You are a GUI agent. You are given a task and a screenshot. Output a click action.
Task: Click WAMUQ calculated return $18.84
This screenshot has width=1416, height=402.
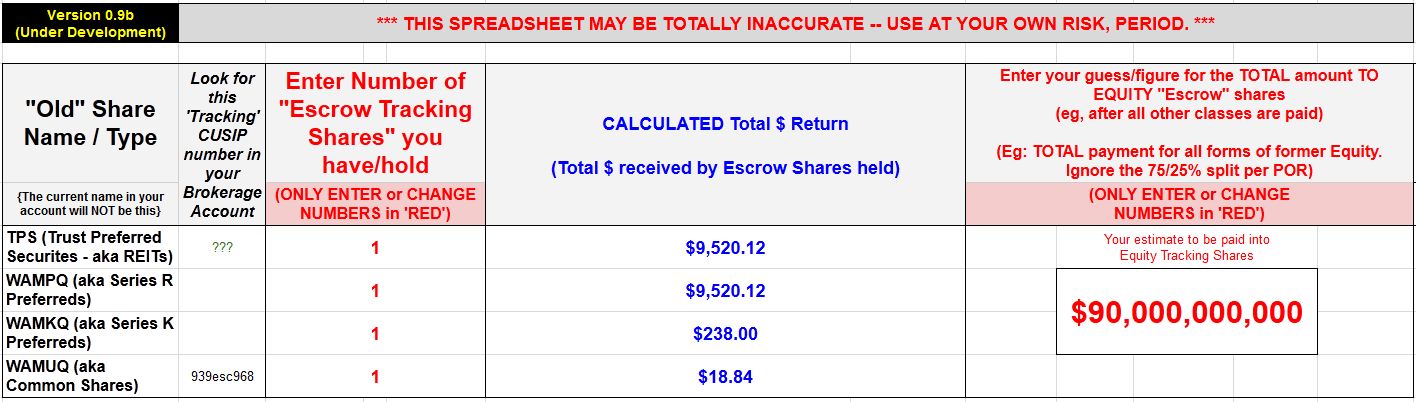pos(725,377)
